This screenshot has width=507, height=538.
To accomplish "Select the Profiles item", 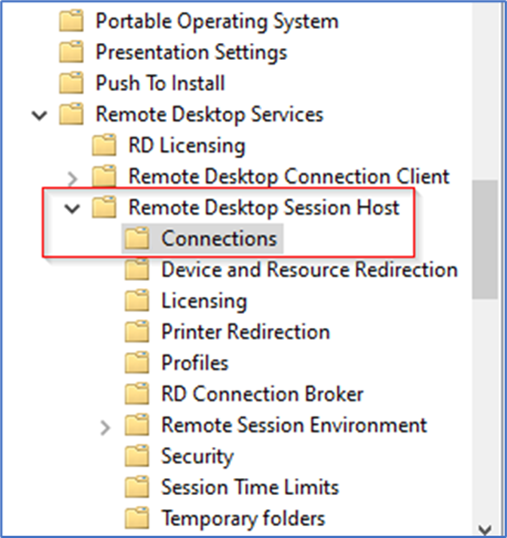I will pos(194,363).
